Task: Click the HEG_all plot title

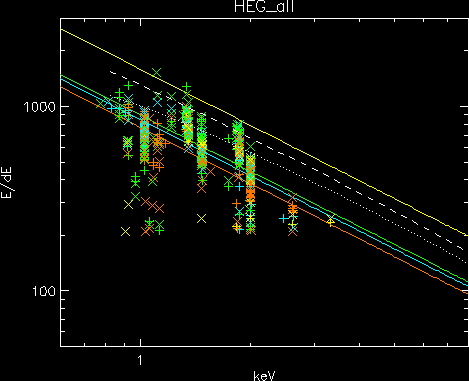Action: (x=264, y=6)
